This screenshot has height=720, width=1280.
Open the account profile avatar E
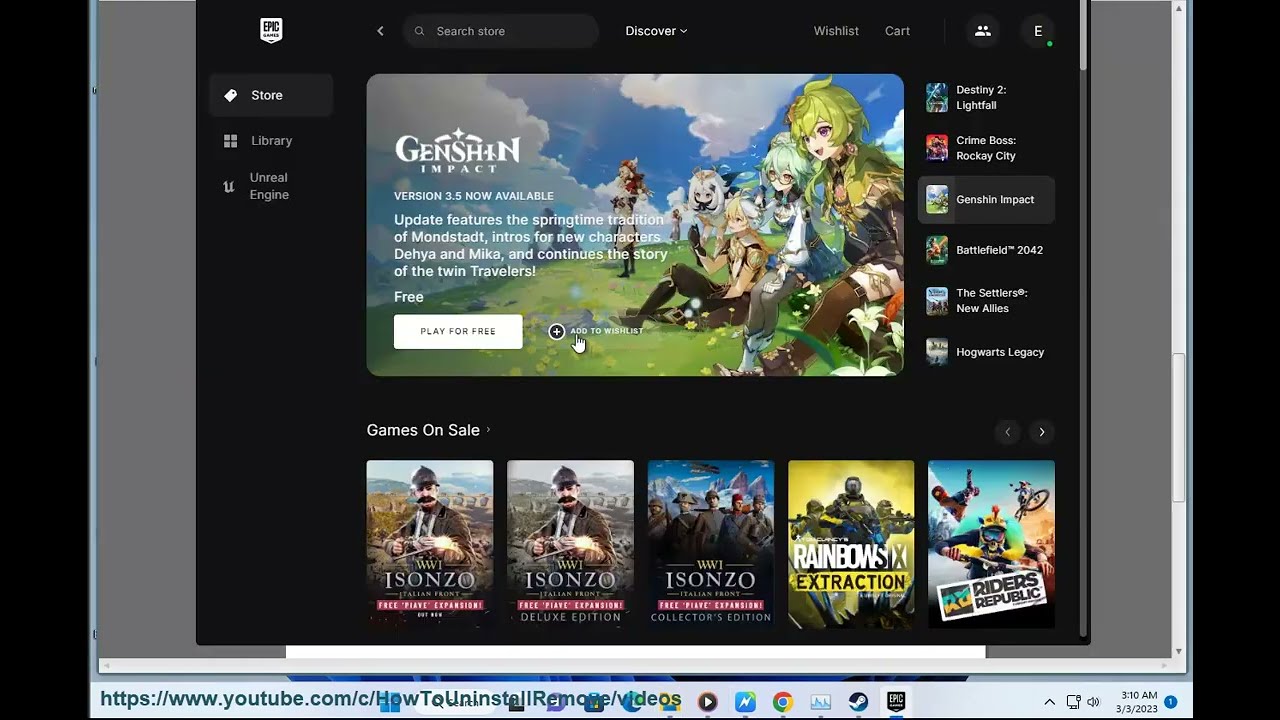[1038, 31]
